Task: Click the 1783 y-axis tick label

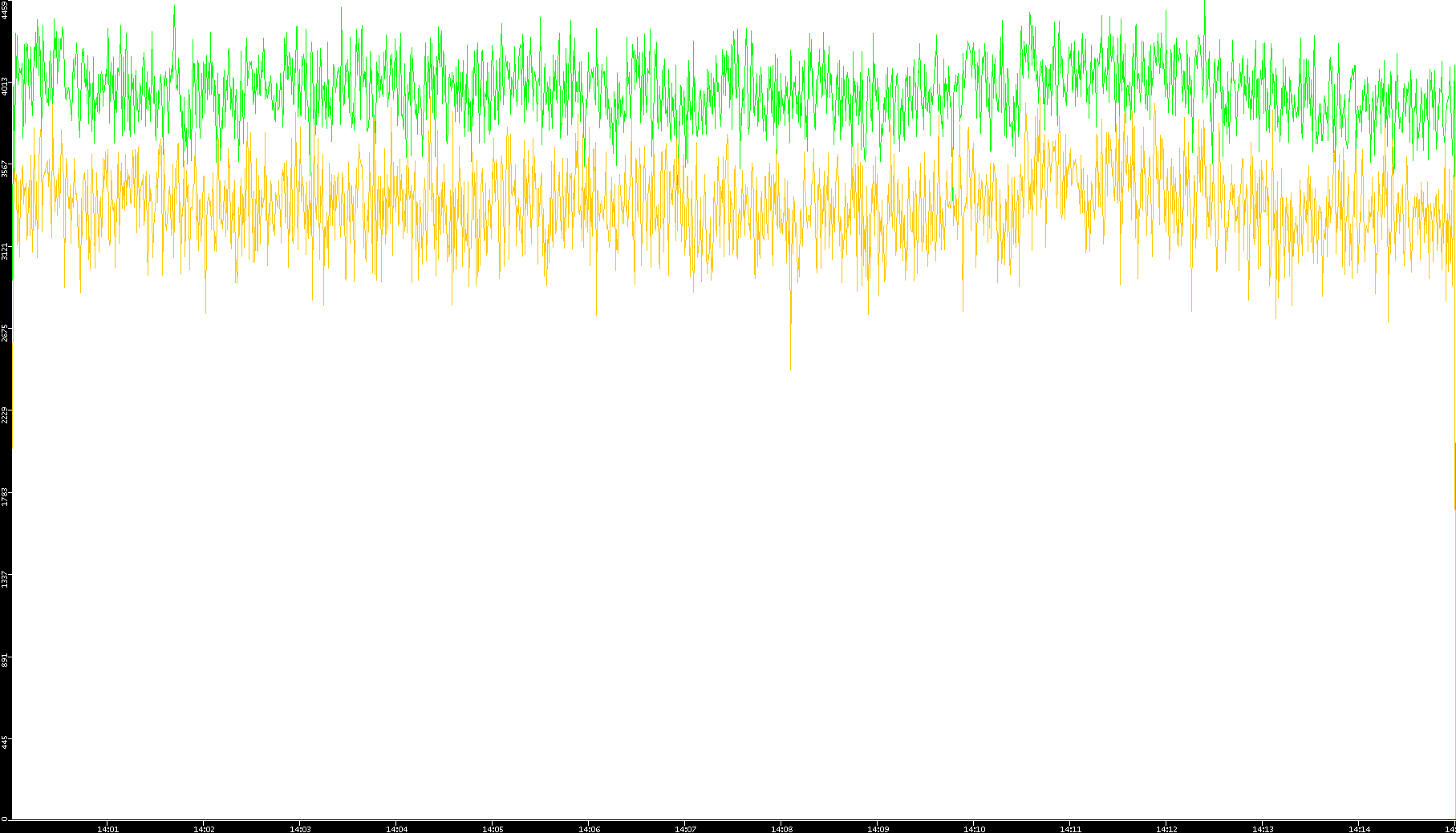Action: (x=5, y=497)
